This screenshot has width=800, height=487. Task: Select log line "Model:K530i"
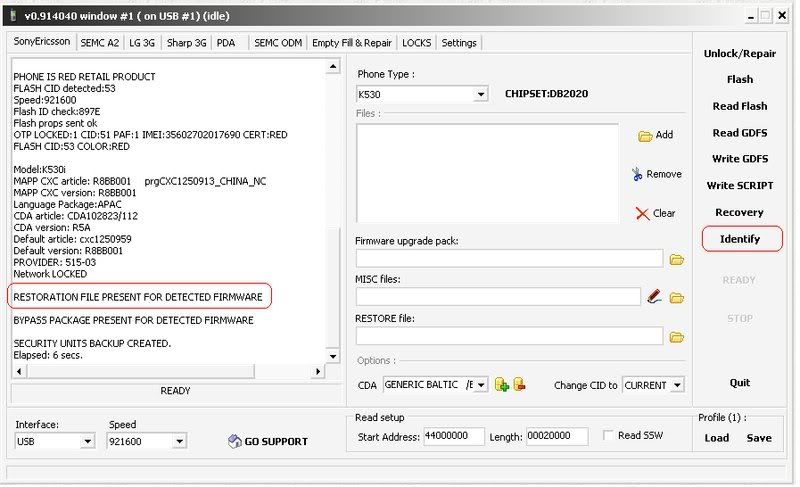click(39, 169)
